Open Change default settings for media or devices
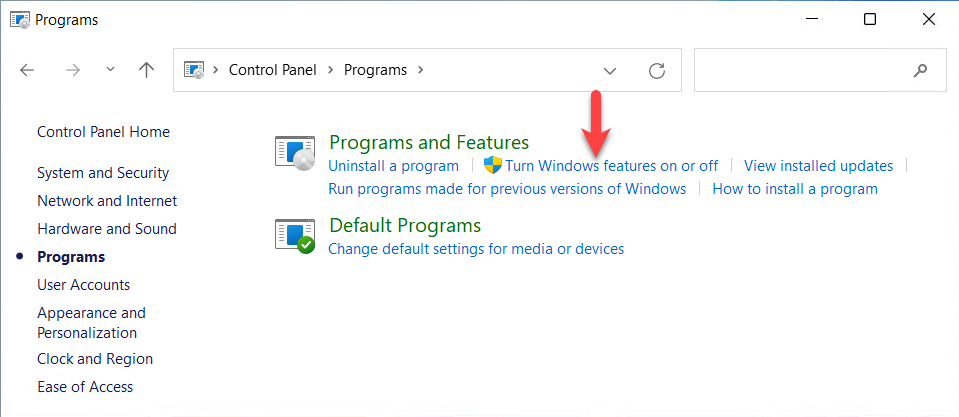 click(476, 249)
